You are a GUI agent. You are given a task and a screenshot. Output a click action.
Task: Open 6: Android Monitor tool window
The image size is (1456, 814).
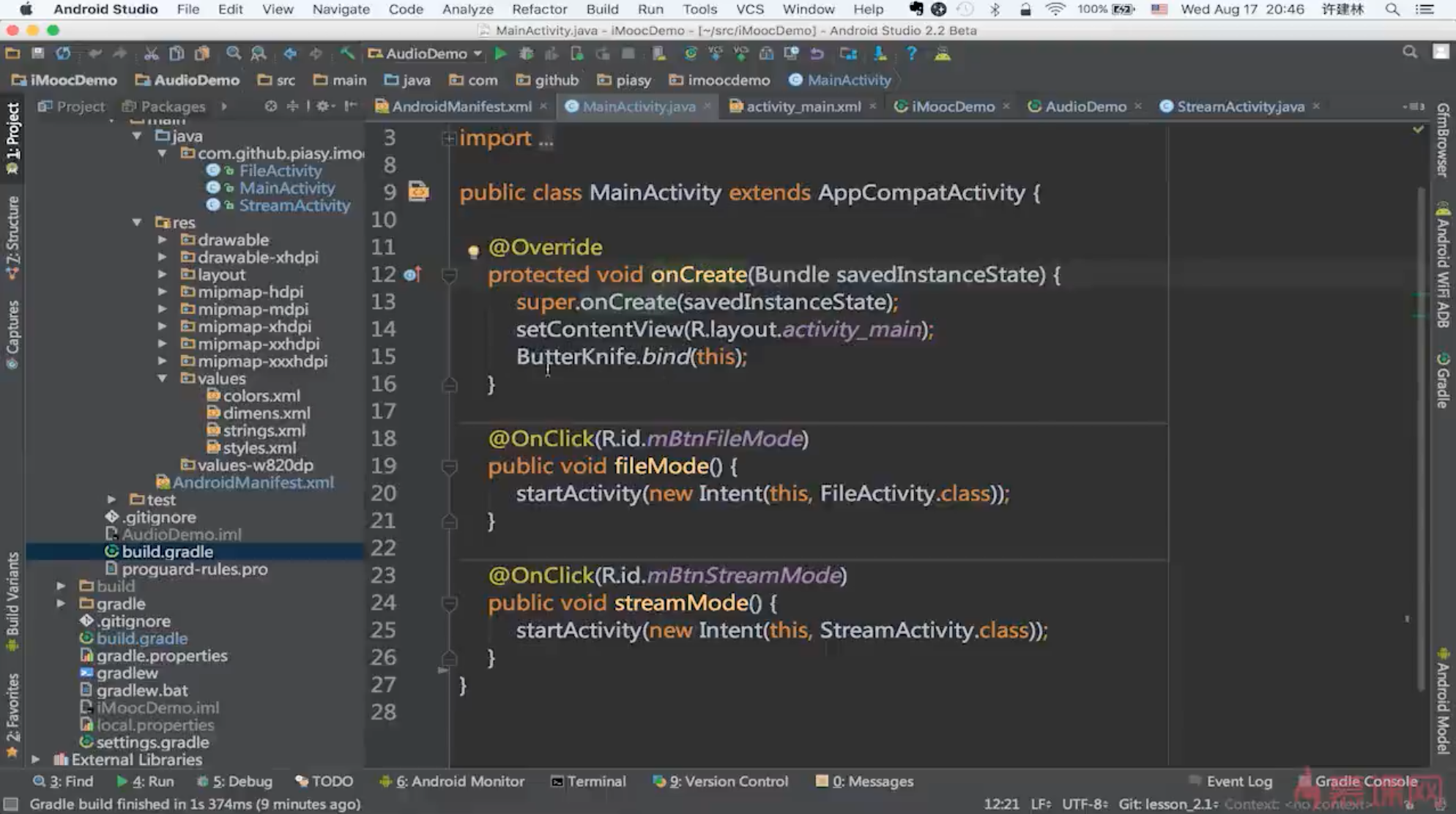click(452, 781)
